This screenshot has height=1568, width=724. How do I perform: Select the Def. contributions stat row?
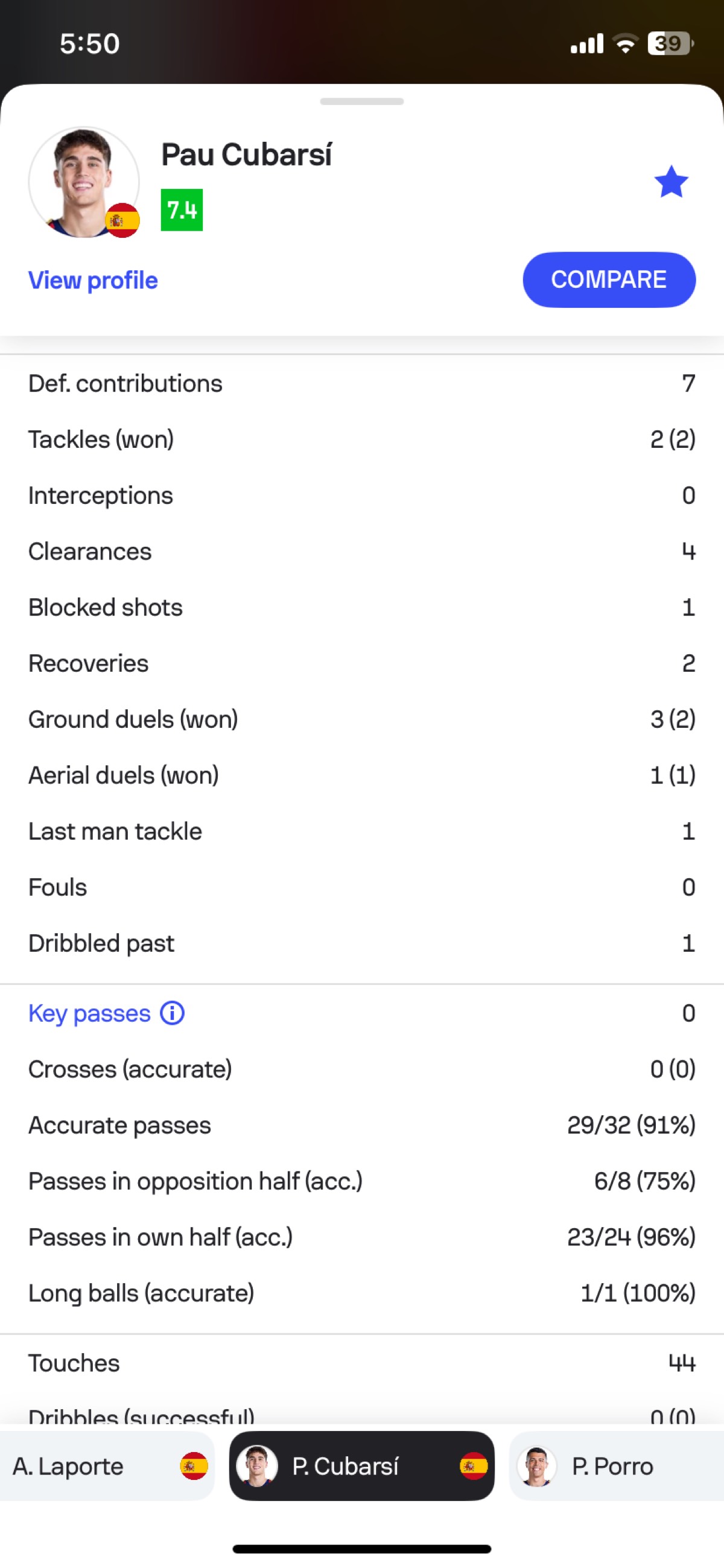coord(362,383)
